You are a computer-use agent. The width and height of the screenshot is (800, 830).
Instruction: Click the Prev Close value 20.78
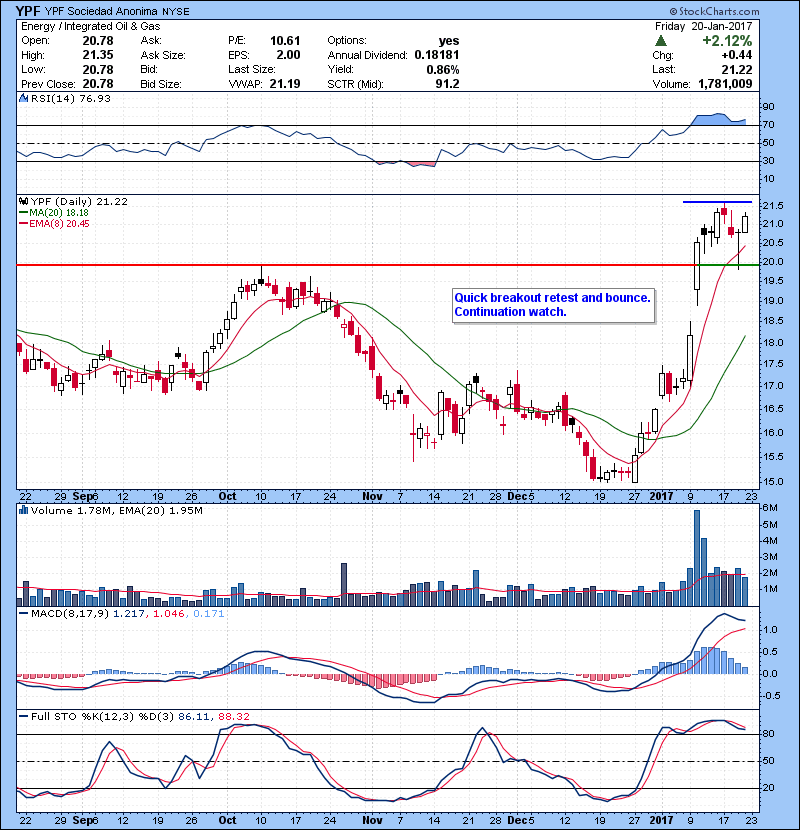pos(98,84)
